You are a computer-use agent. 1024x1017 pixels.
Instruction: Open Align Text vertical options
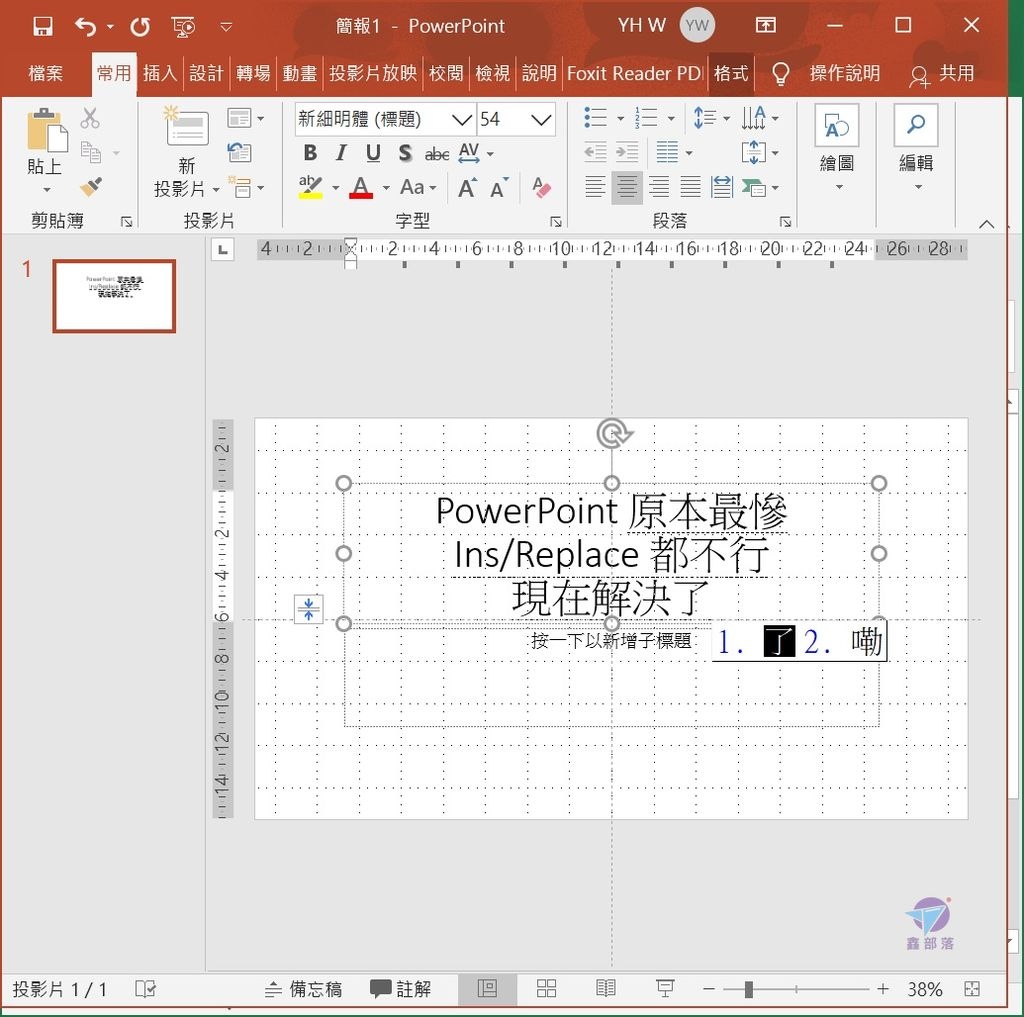[760, 152]
